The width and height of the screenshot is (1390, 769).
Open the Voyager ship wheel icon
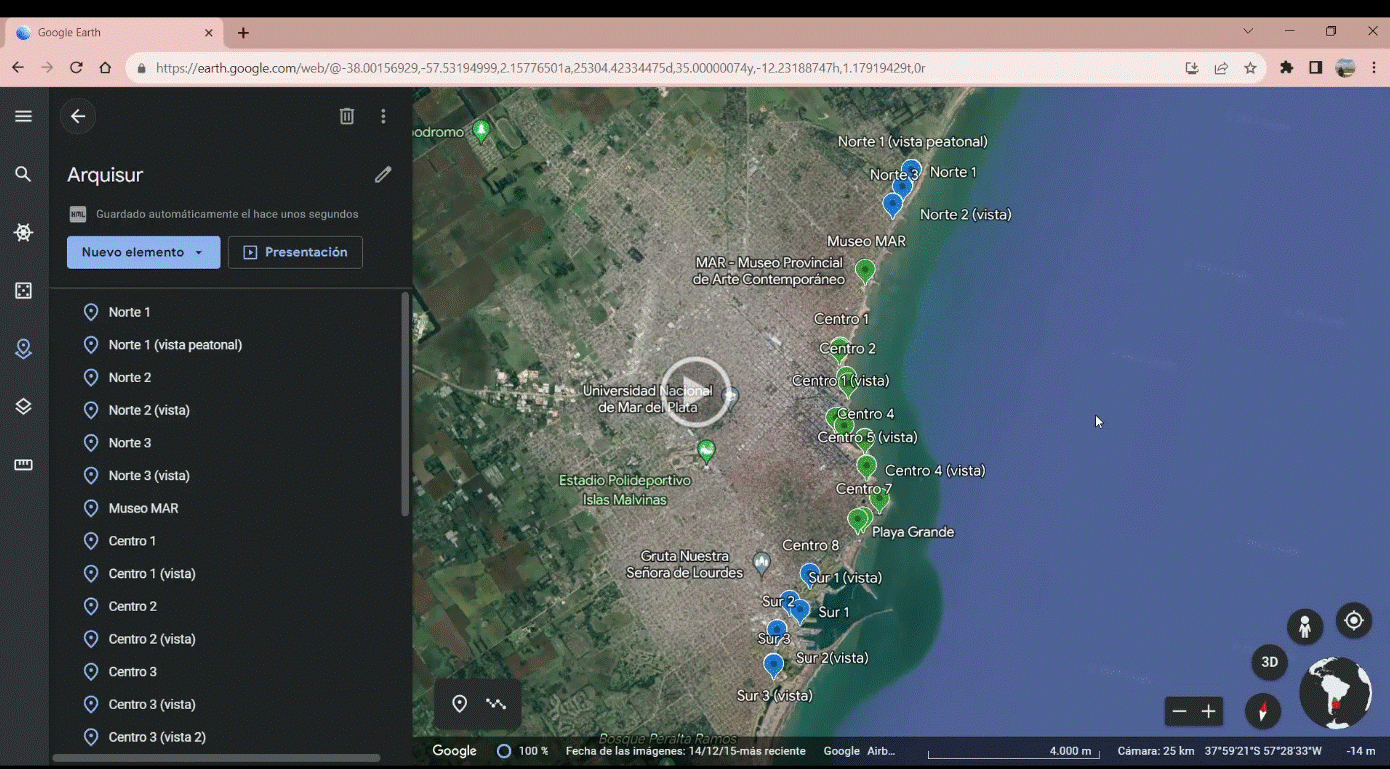(x=23, y=232)
